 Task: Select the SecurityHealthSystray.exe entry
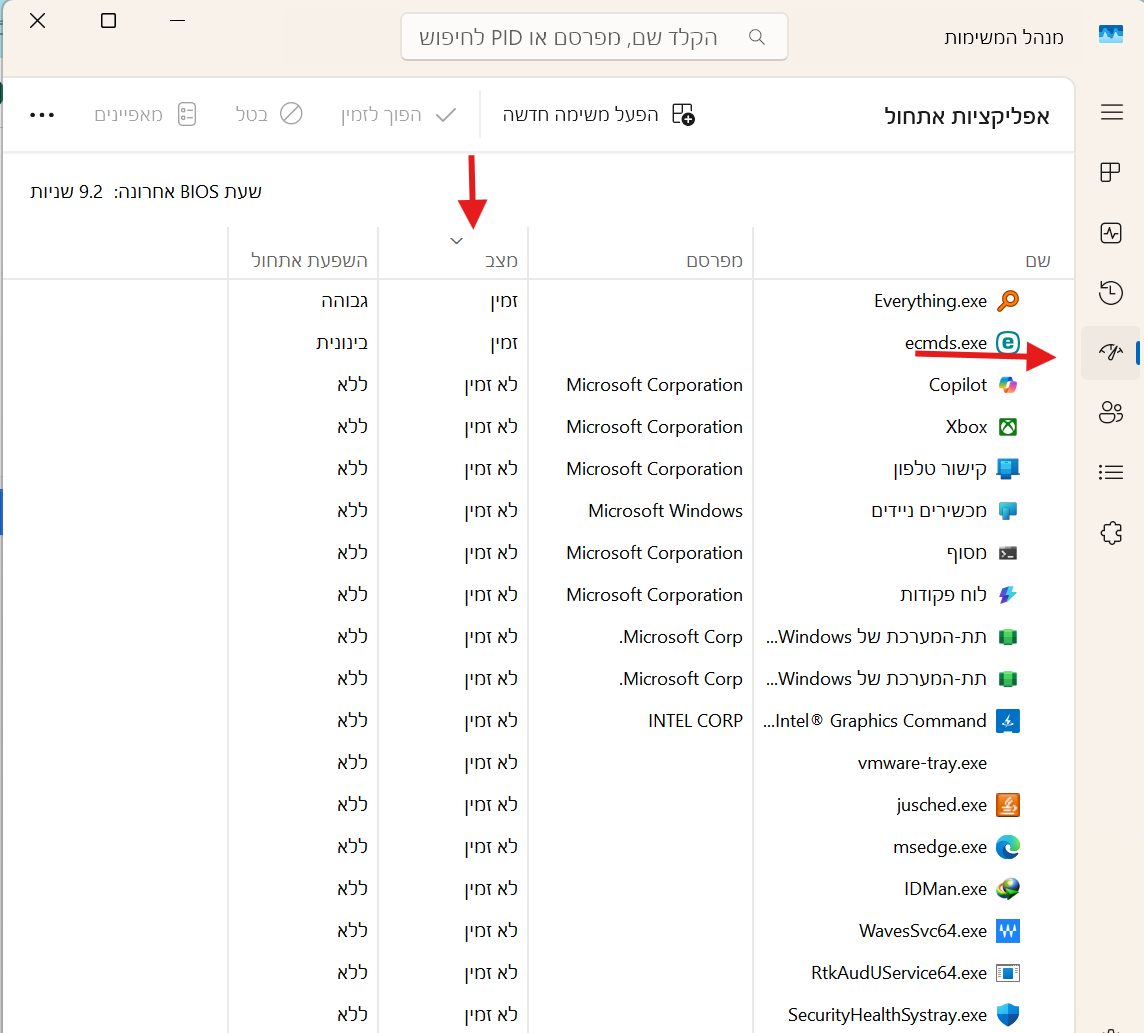[887, 1015]
